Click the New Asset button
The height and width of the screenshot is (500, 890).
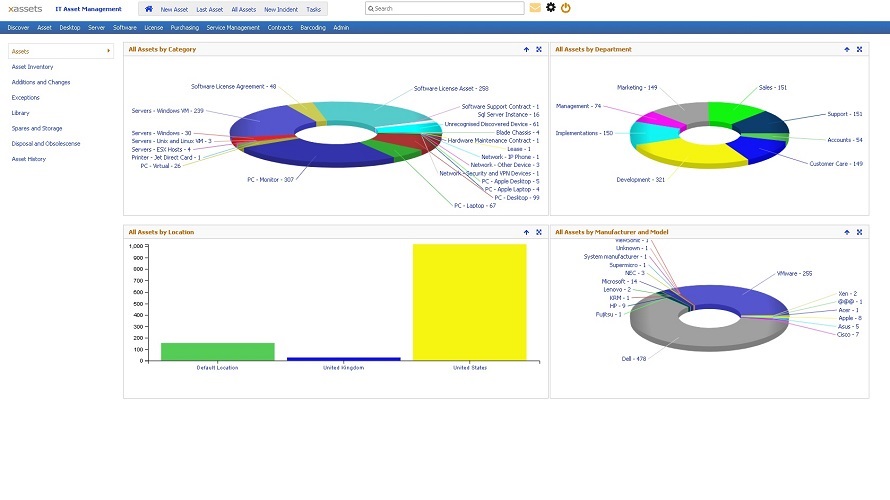(174, 9)
